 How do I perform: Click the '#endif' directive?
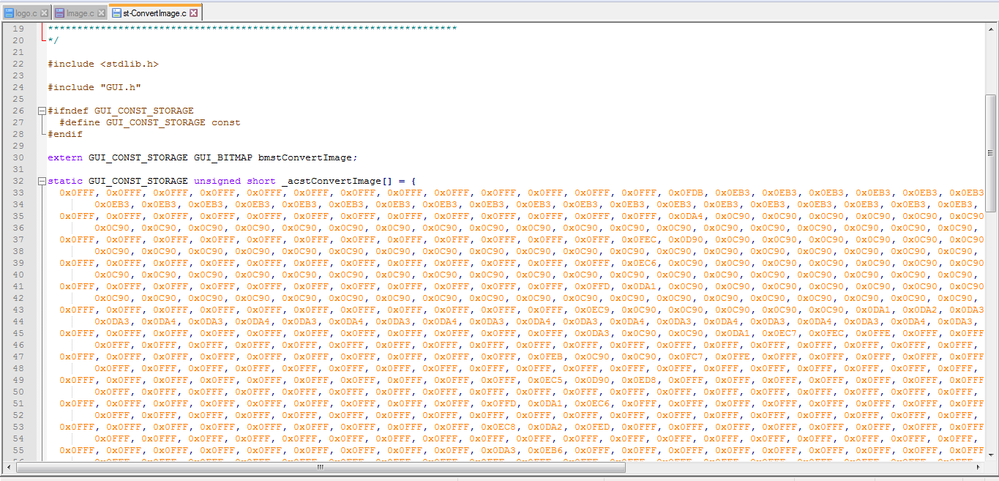(x=65, y=134)
